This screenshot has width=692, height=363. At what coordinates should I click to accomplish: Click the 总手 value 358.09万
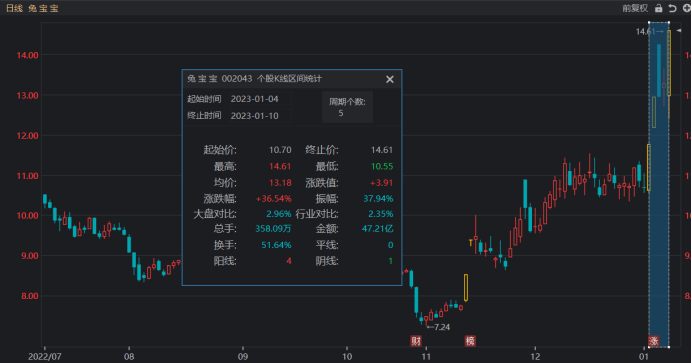point(273,228)
